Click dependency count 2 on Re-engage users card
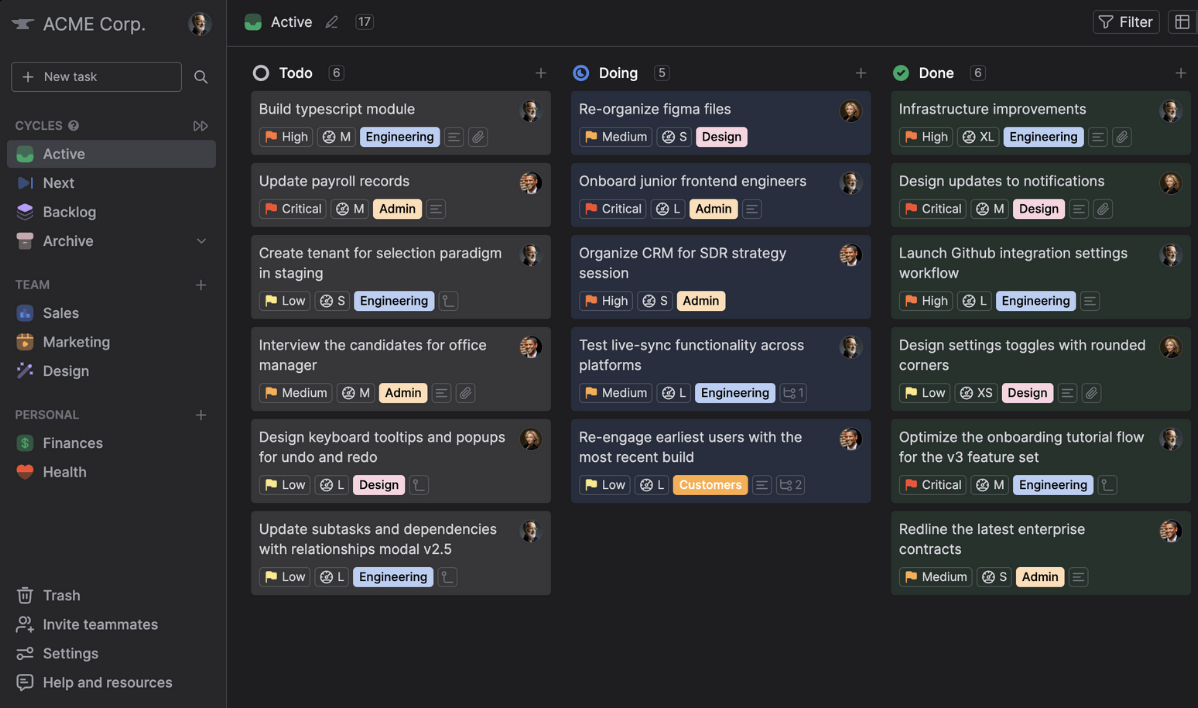The image size is (1198, 708). click(x=791, y=485)
